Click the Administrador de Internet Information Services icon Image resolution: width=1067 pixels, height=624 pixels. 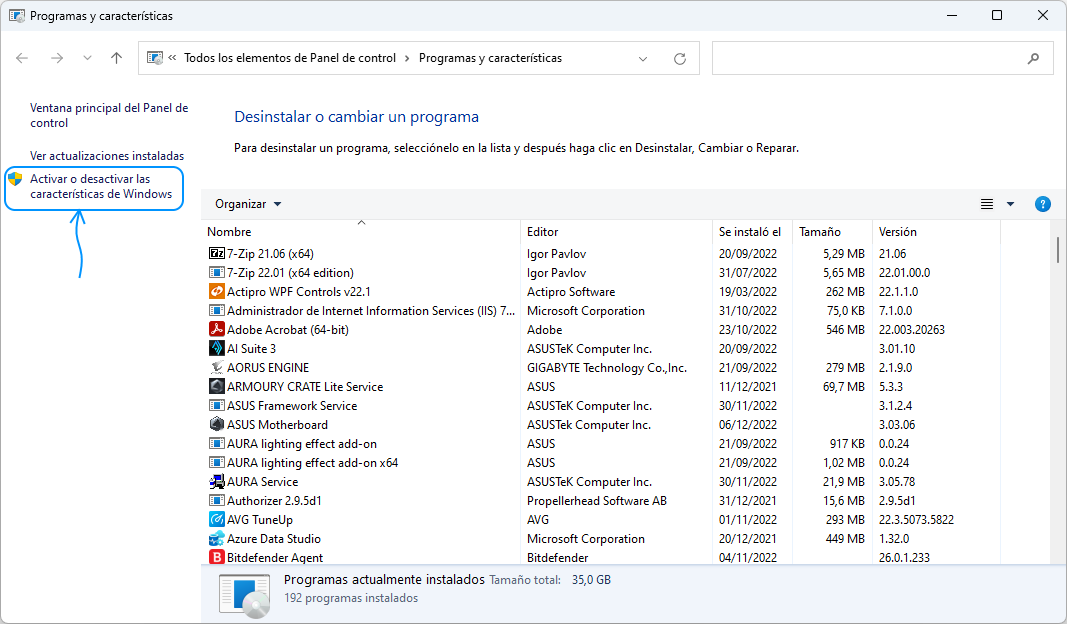pos(216,311)
